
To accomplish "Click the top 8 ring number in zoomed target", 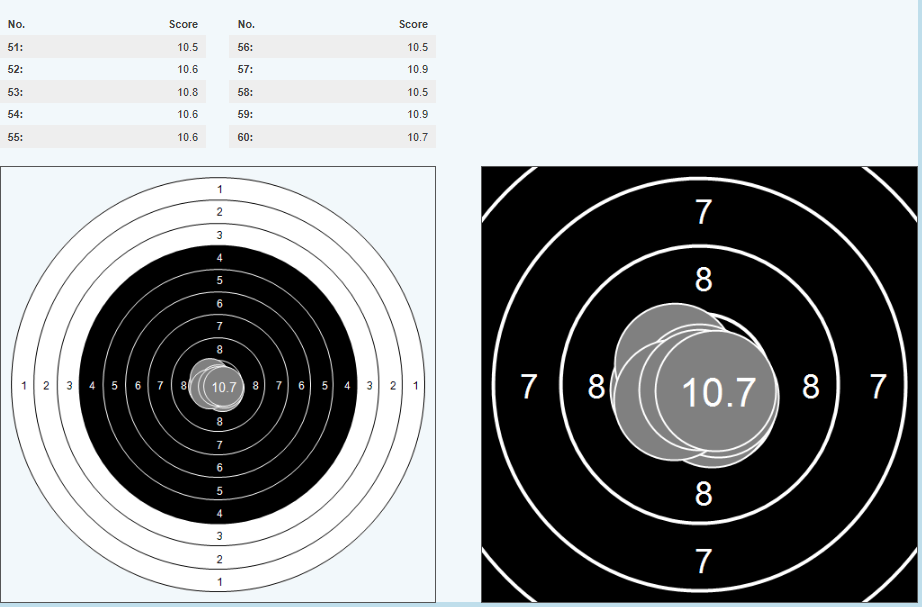I will (x=703, y=279).
